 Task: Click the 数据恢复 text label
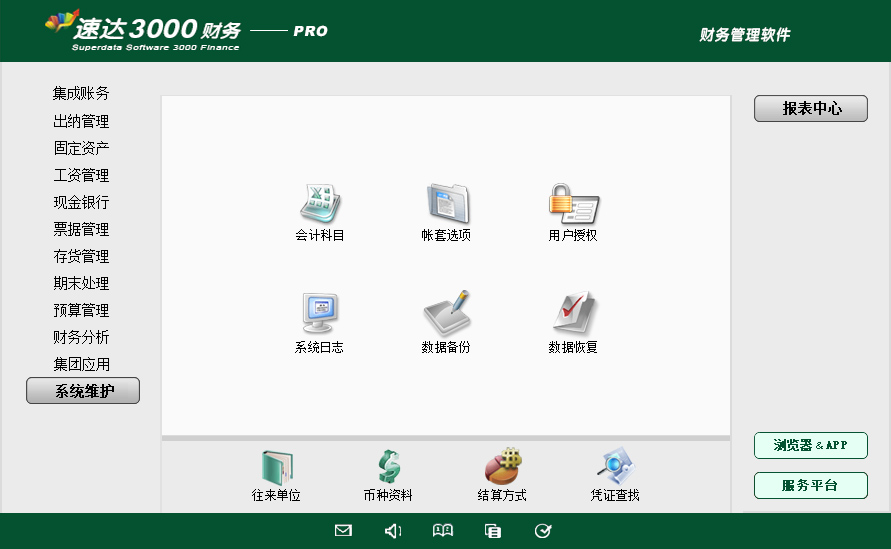pos(573,347)
